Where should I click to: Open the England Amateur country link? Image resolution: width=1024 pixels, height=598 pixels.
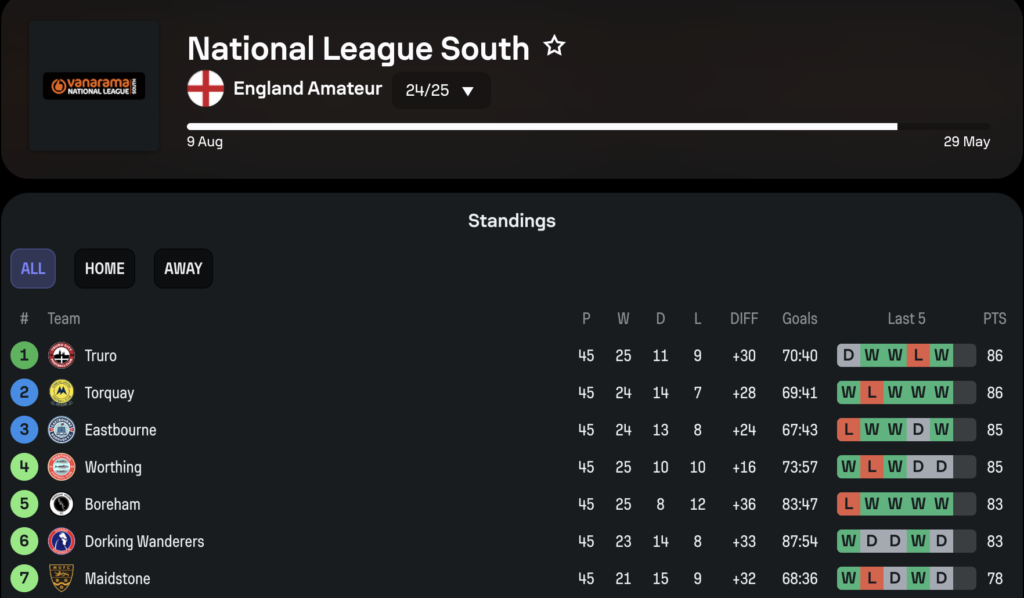point(308,88)
